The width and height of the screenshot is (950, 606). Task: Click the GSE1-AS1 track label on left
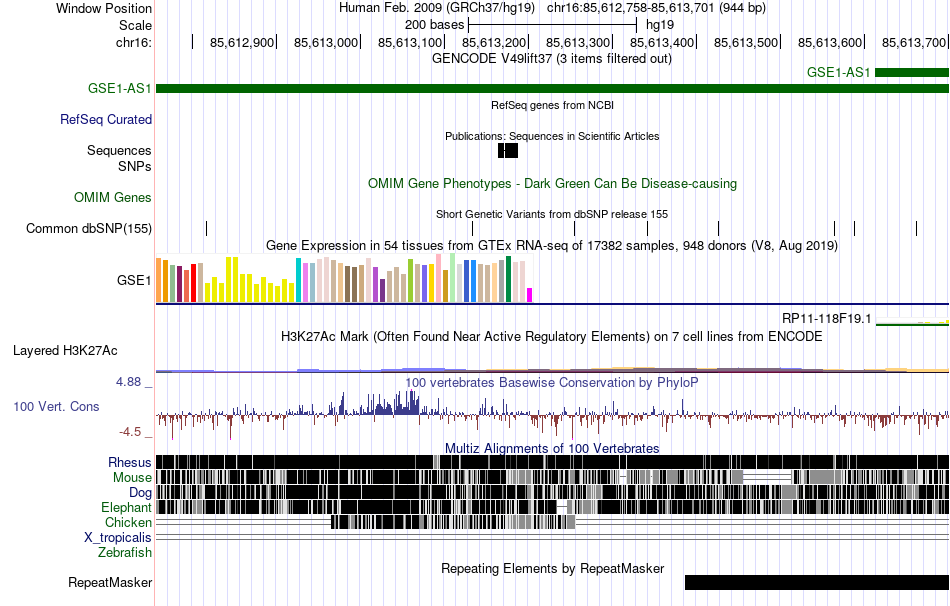[119, 88]
